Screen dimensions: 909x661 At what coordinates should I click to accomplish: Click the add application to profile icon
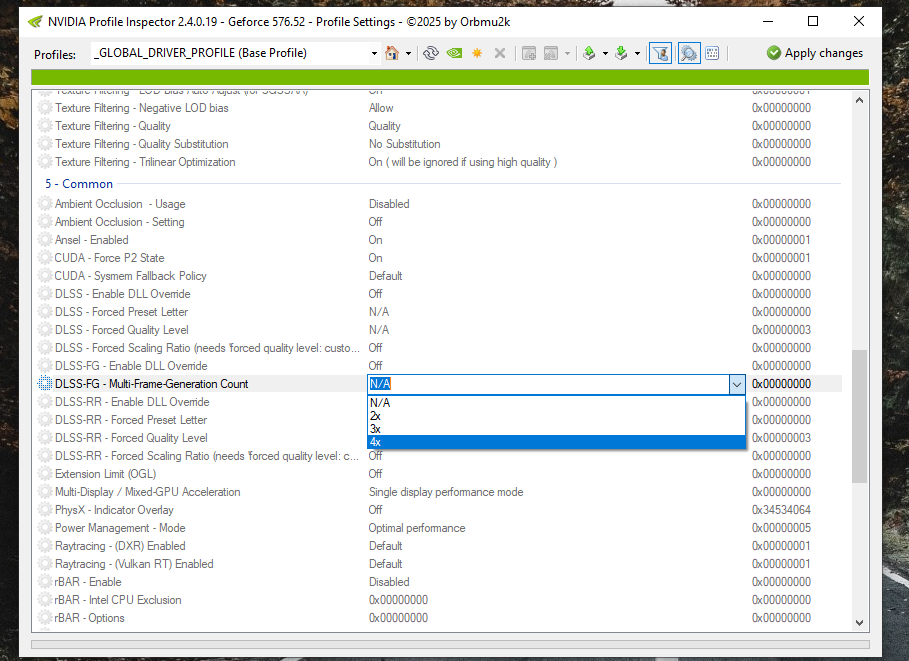click(529, 53)
